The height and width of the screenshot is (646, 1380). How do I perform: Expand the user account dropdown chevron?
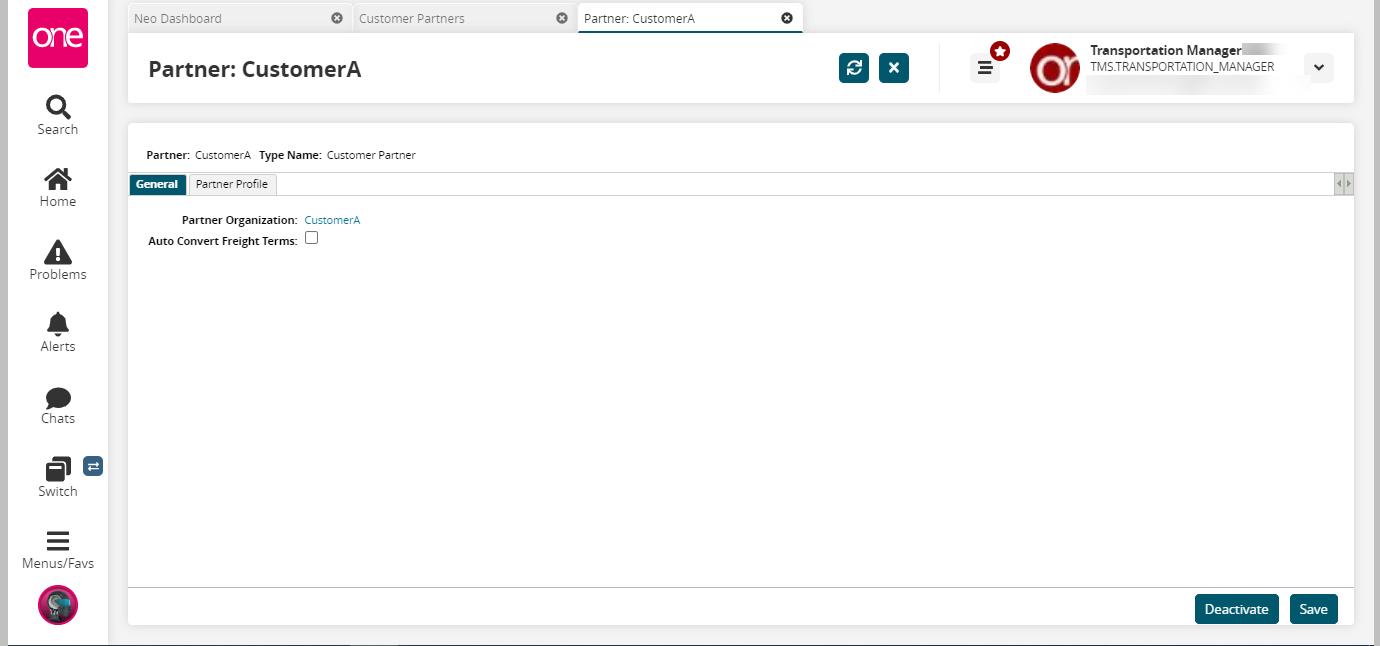click(x=1319, y=68)
